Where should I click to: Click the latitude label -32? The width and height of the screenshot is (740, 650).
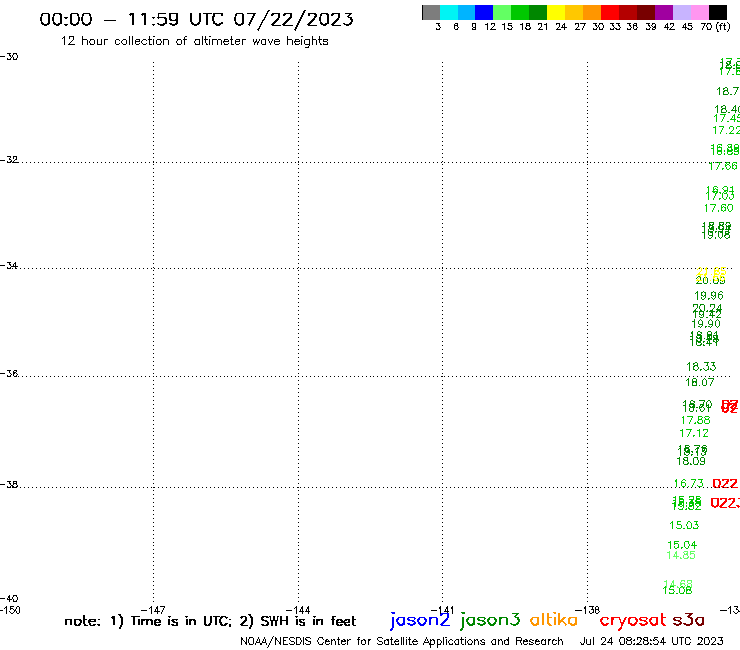(9, 160)
